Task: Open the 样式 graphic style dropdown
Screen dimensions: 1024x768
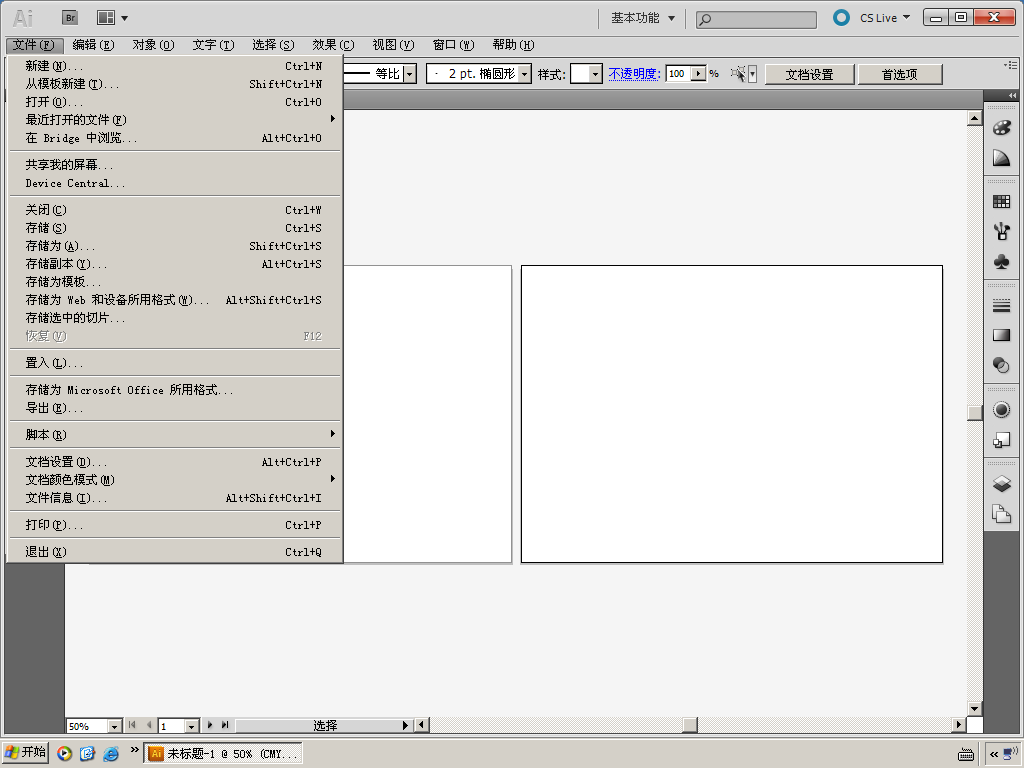Action: click(x=595, y=74)
